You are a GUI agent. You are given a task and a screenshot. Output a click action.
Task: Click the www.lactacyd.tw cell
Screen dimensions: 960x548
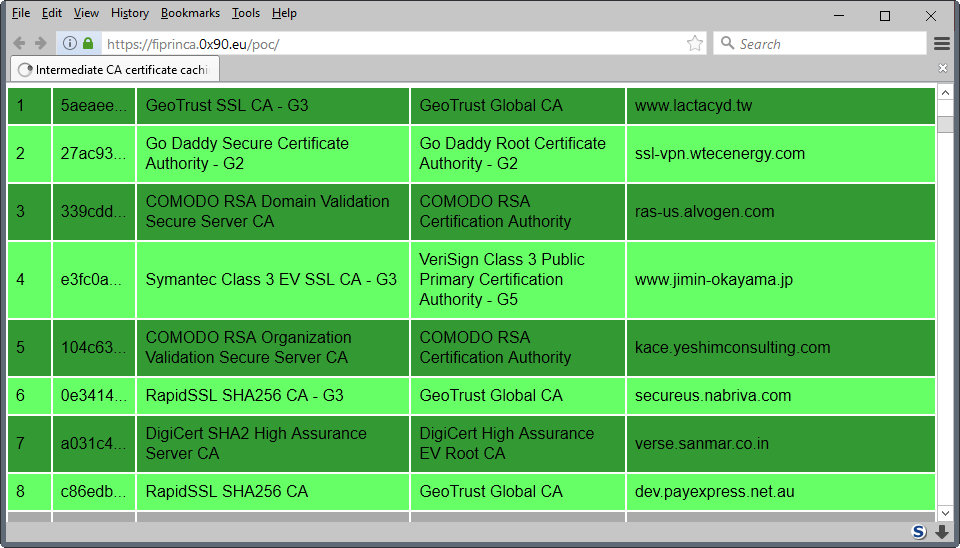(781, 106)
